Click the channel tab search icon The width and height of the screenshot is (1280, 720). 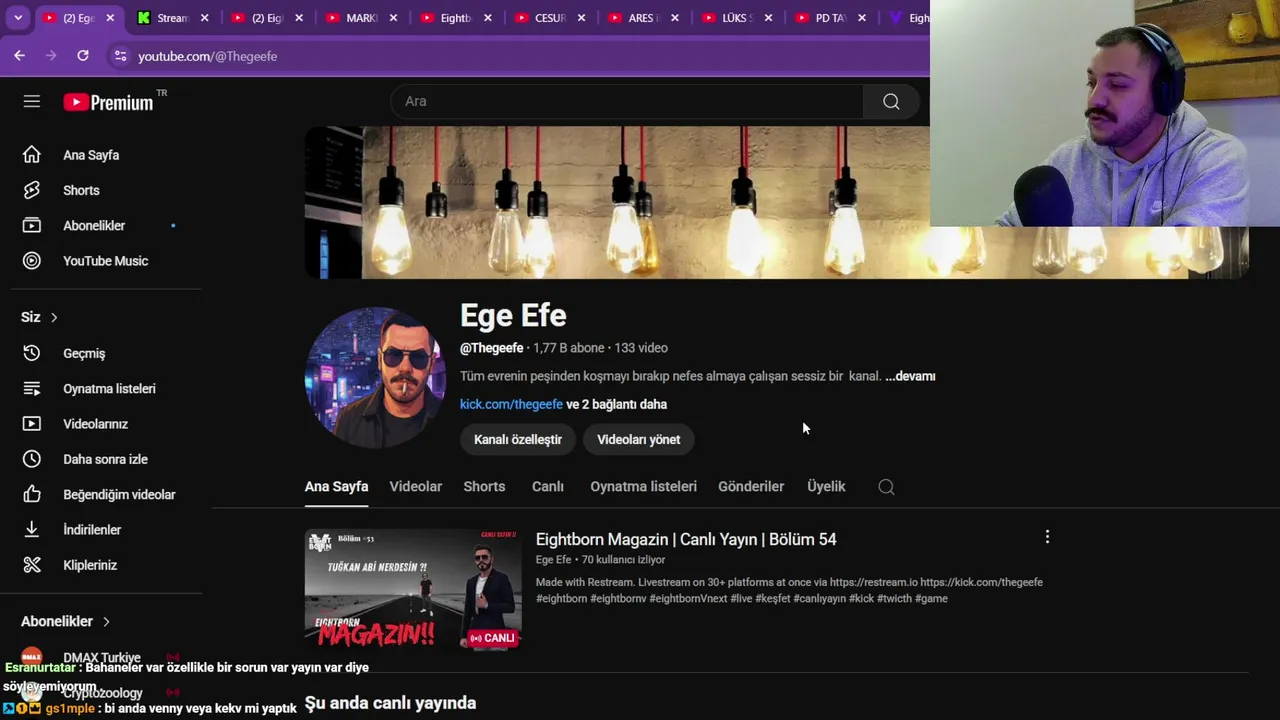coord(886,487)
